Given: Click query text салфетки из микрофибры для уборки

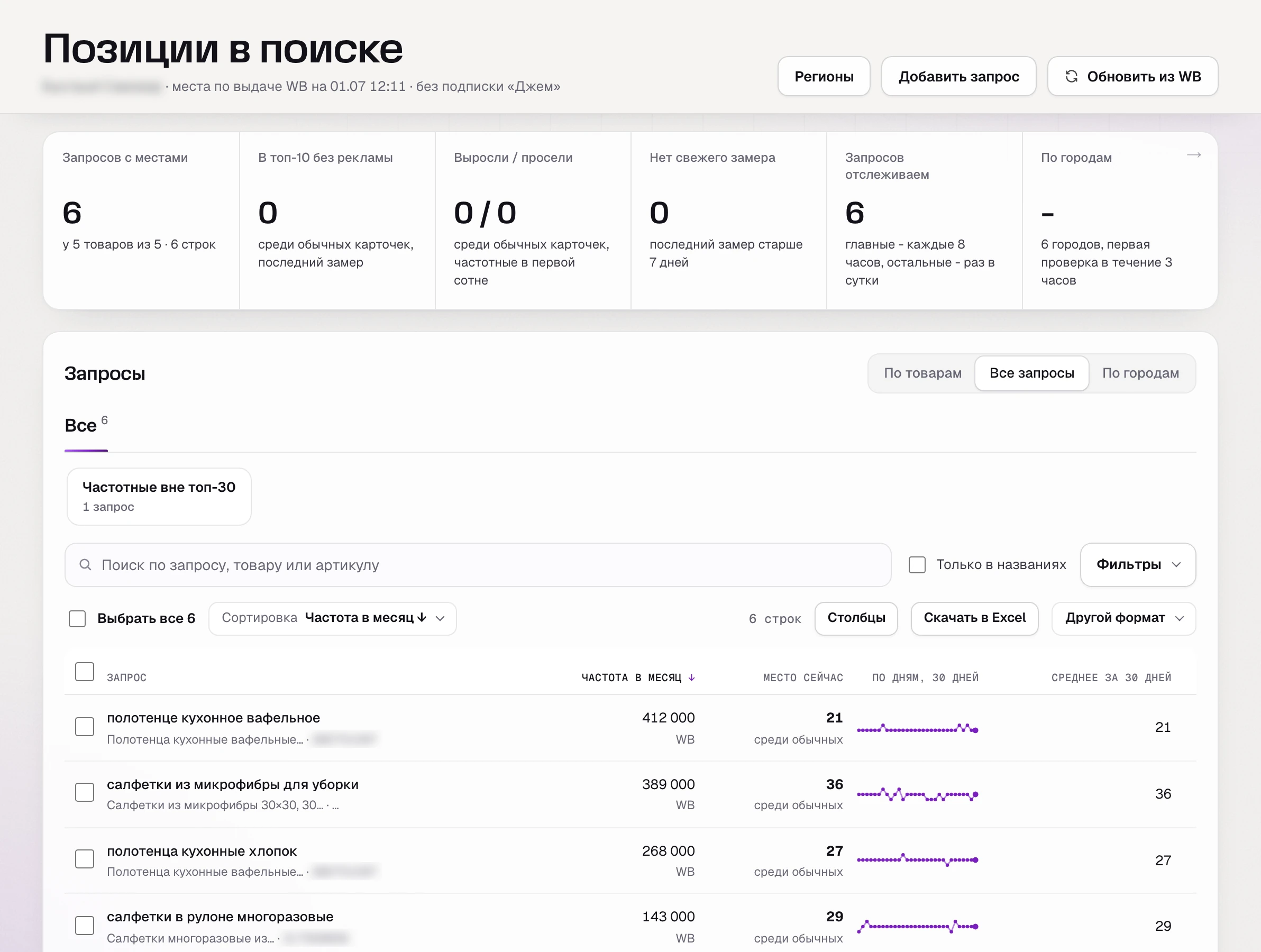Looking at the screenshot, I should (x=233, y=784).
